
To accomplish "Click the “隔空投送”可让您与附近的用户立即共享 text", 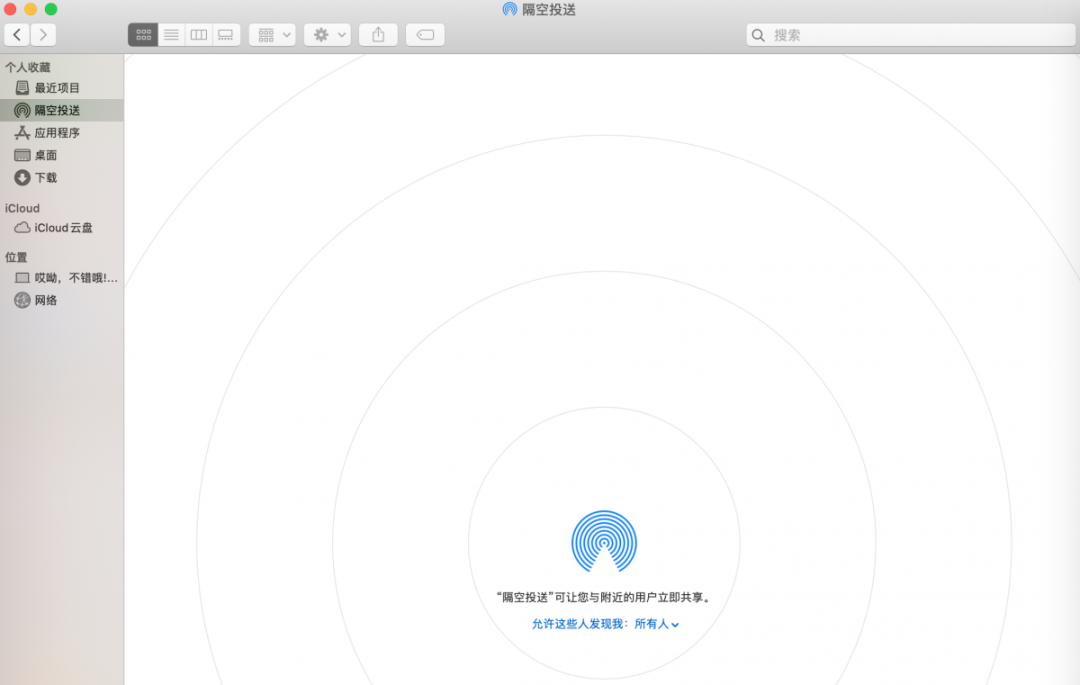I will point(604,598).
